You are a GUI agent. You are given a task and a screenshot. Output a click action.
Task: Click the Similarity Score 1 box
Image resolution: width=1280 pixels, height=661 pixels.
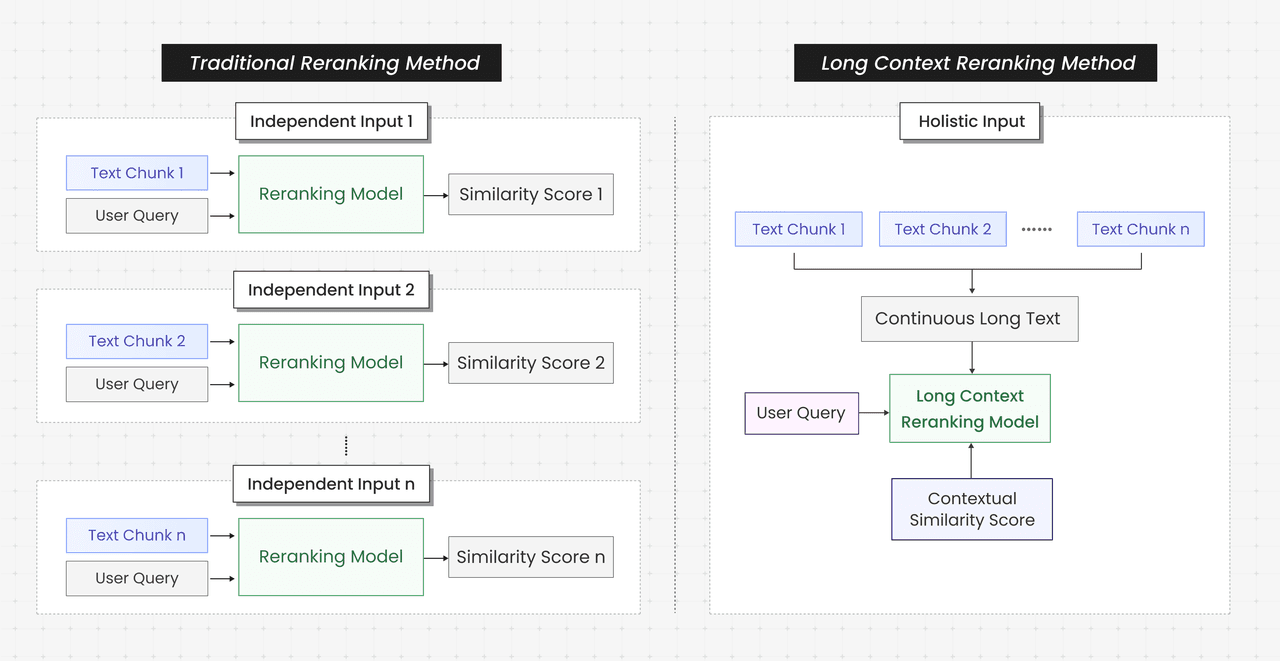tap(530, 195)
